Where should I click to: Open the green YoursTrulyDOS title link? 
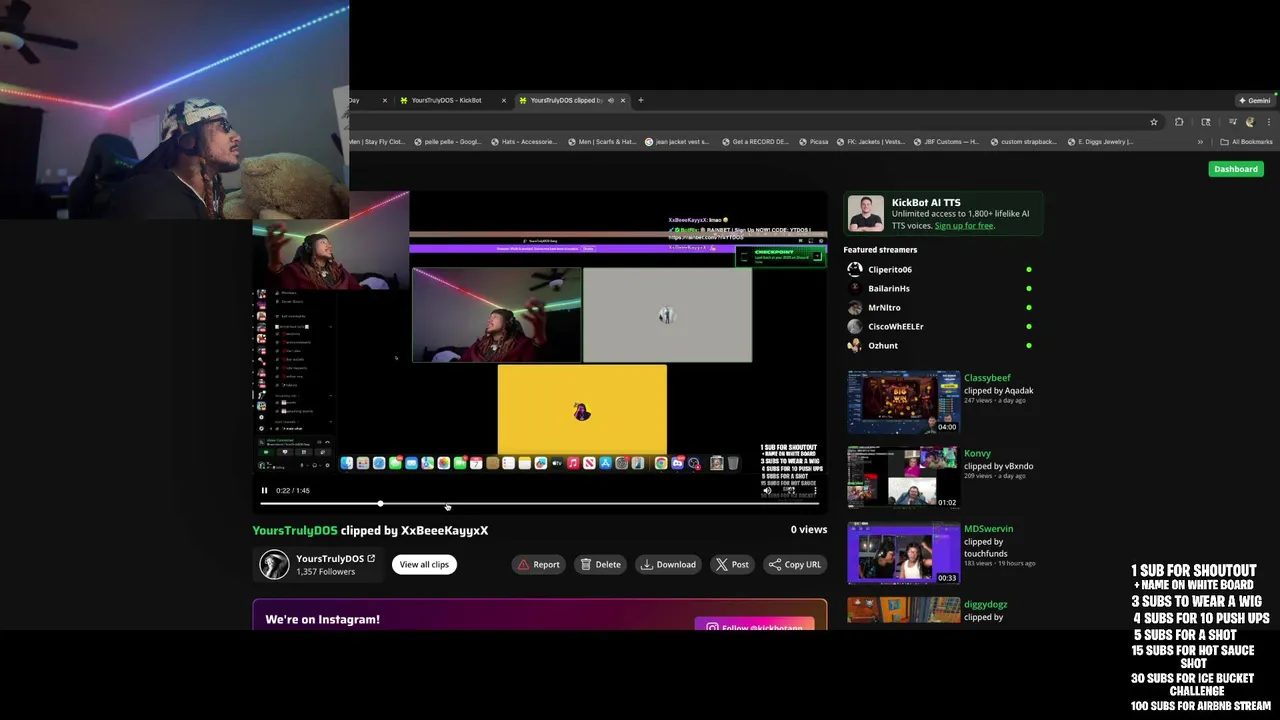295,530
